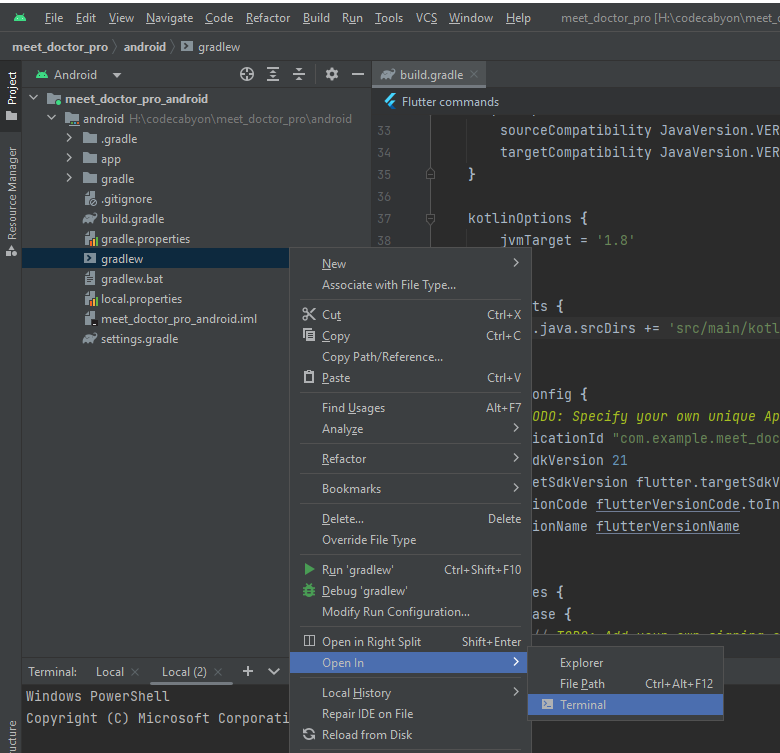Collapse the meet_doctor_pro_android root node
The width and height of the screenshot is (780, 753).
tap(33, 97)
